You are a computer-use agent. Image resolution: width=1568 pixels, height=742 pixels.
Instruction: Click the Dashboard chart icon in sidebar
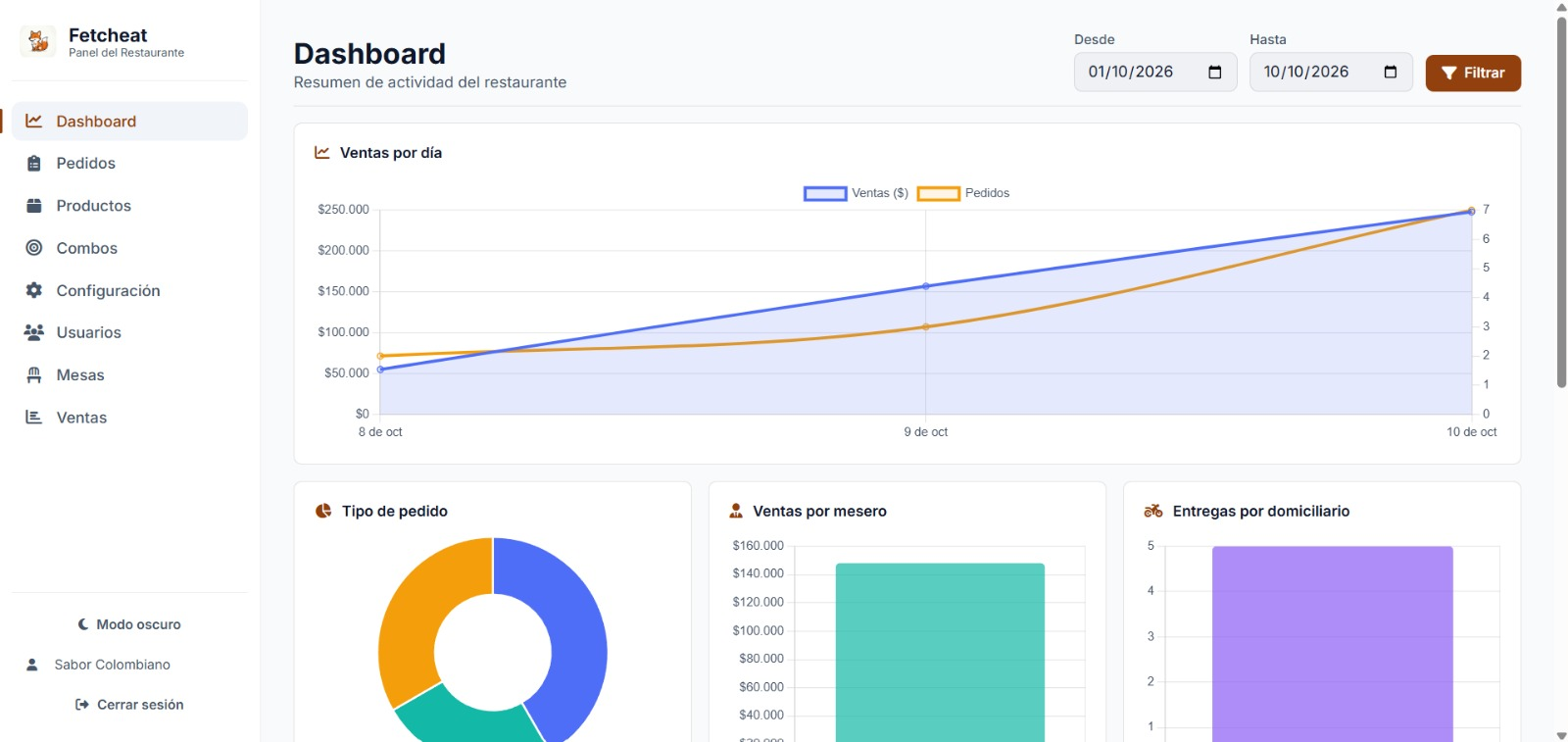point(33,121)
